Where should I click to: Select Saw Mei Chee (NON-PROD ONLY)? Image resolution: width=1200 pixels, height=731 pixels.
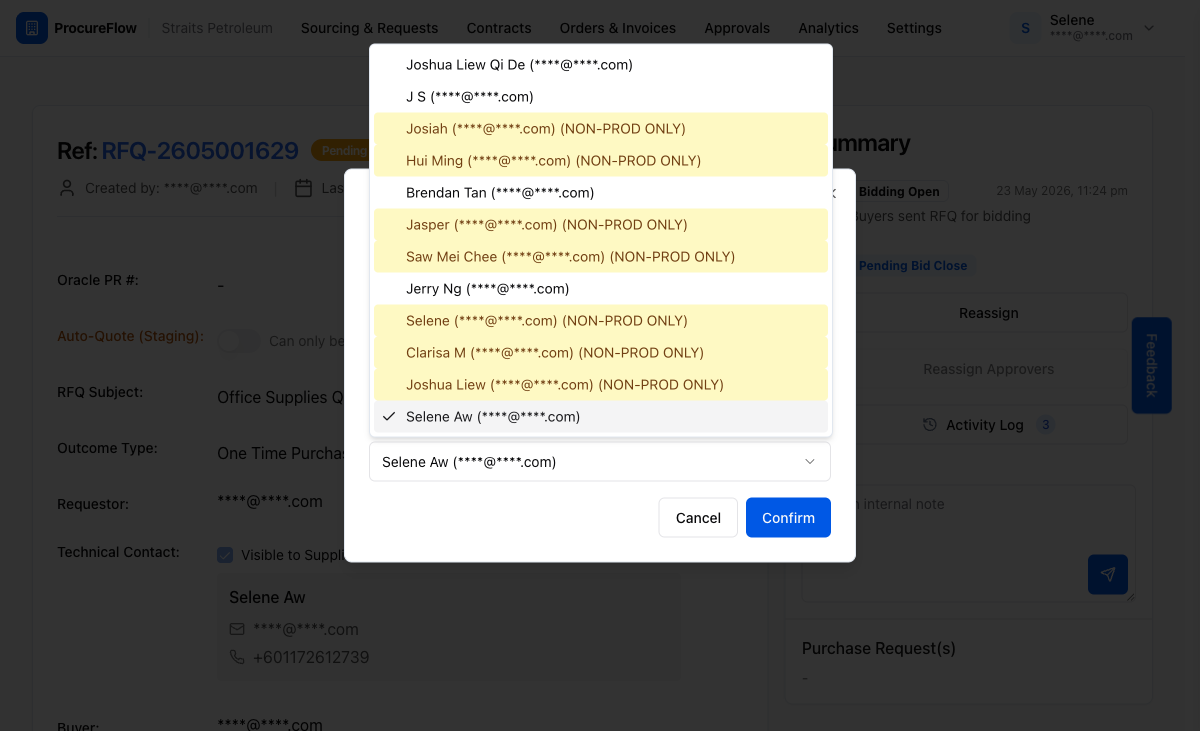click(x=600, y=257)
